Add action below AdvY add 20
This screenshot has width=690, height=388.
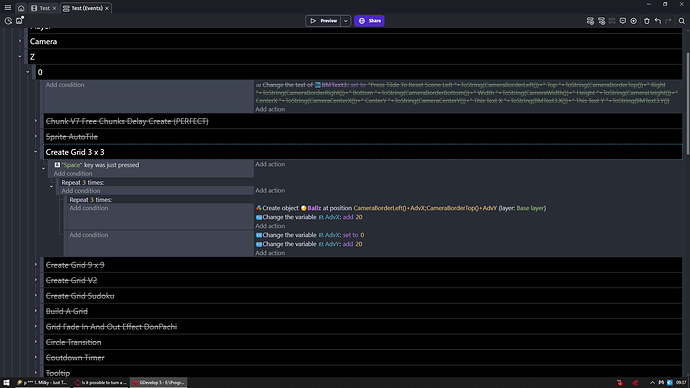coord(270,253)
